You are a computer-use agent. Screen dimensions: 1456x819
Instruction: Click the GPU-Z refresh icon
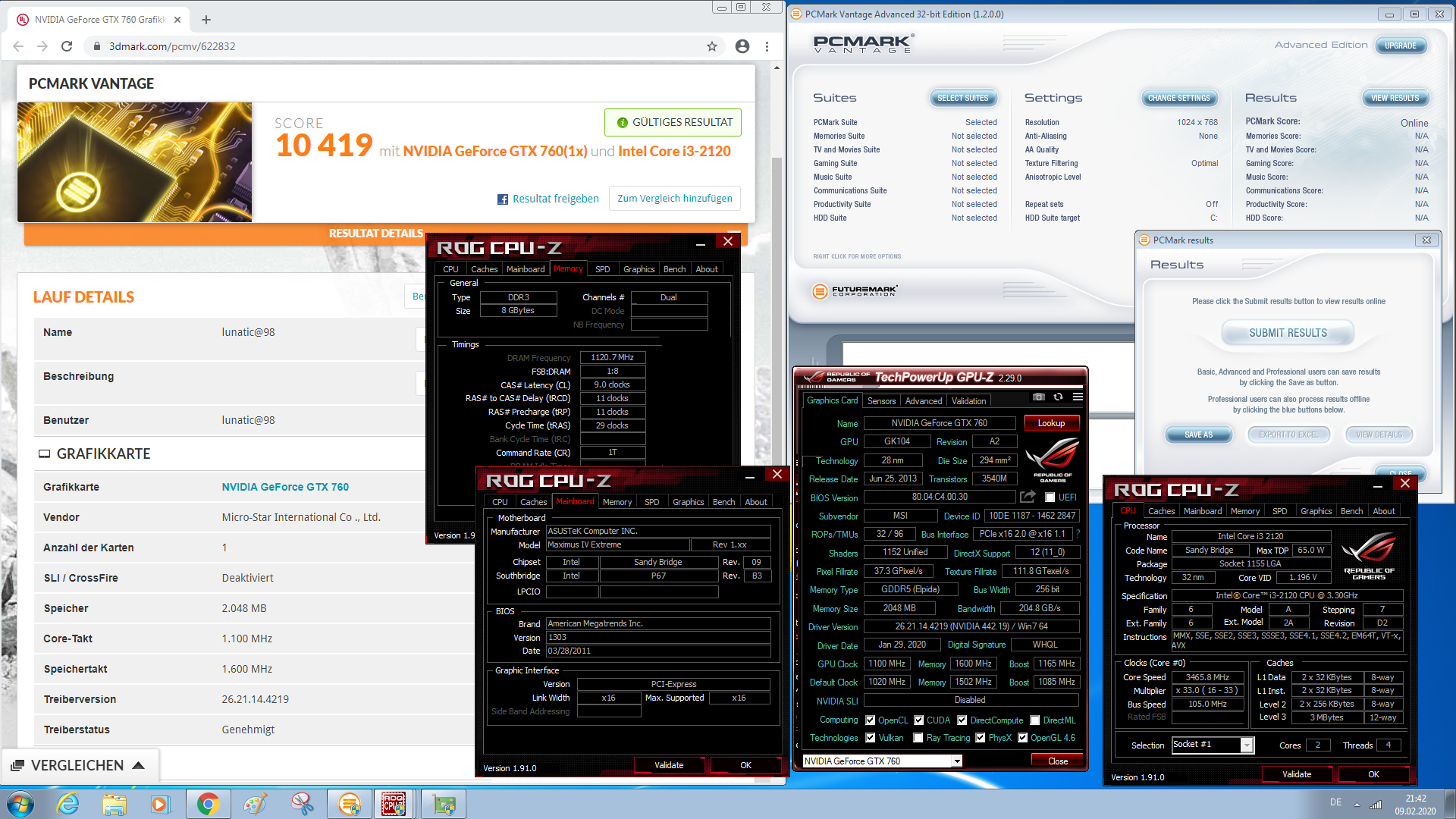point(1058,397)
